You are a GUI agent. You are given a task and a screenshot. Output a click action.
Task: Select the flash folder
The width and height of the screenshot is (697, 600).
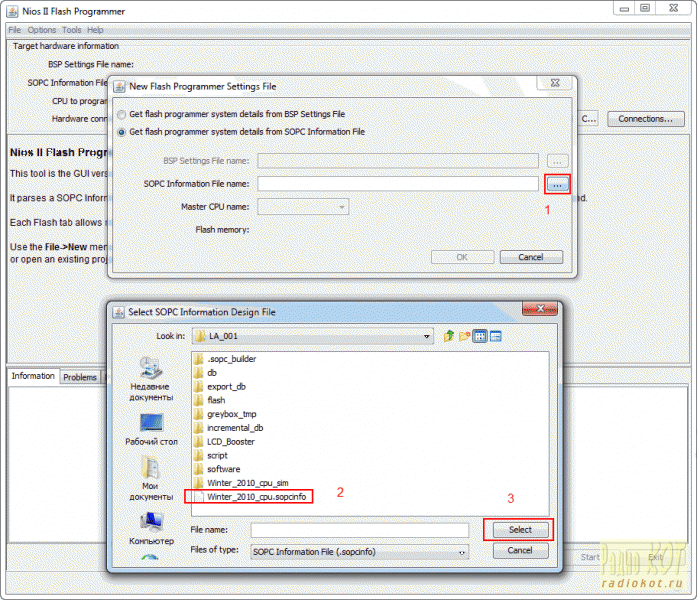(210, 400)
